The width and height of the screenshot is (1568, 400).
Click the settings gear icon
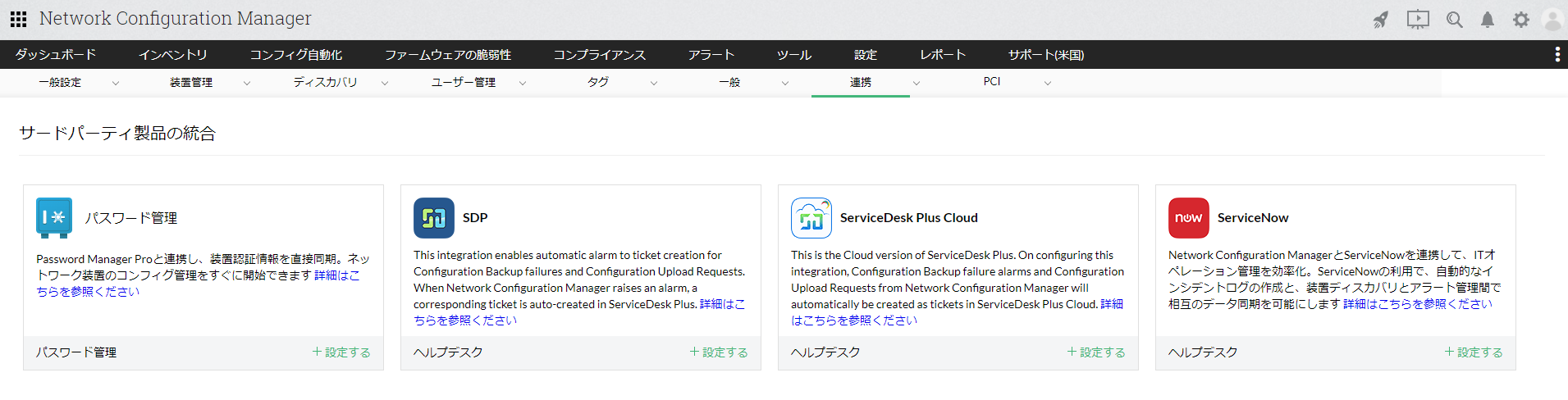(x=1521, y=20)
